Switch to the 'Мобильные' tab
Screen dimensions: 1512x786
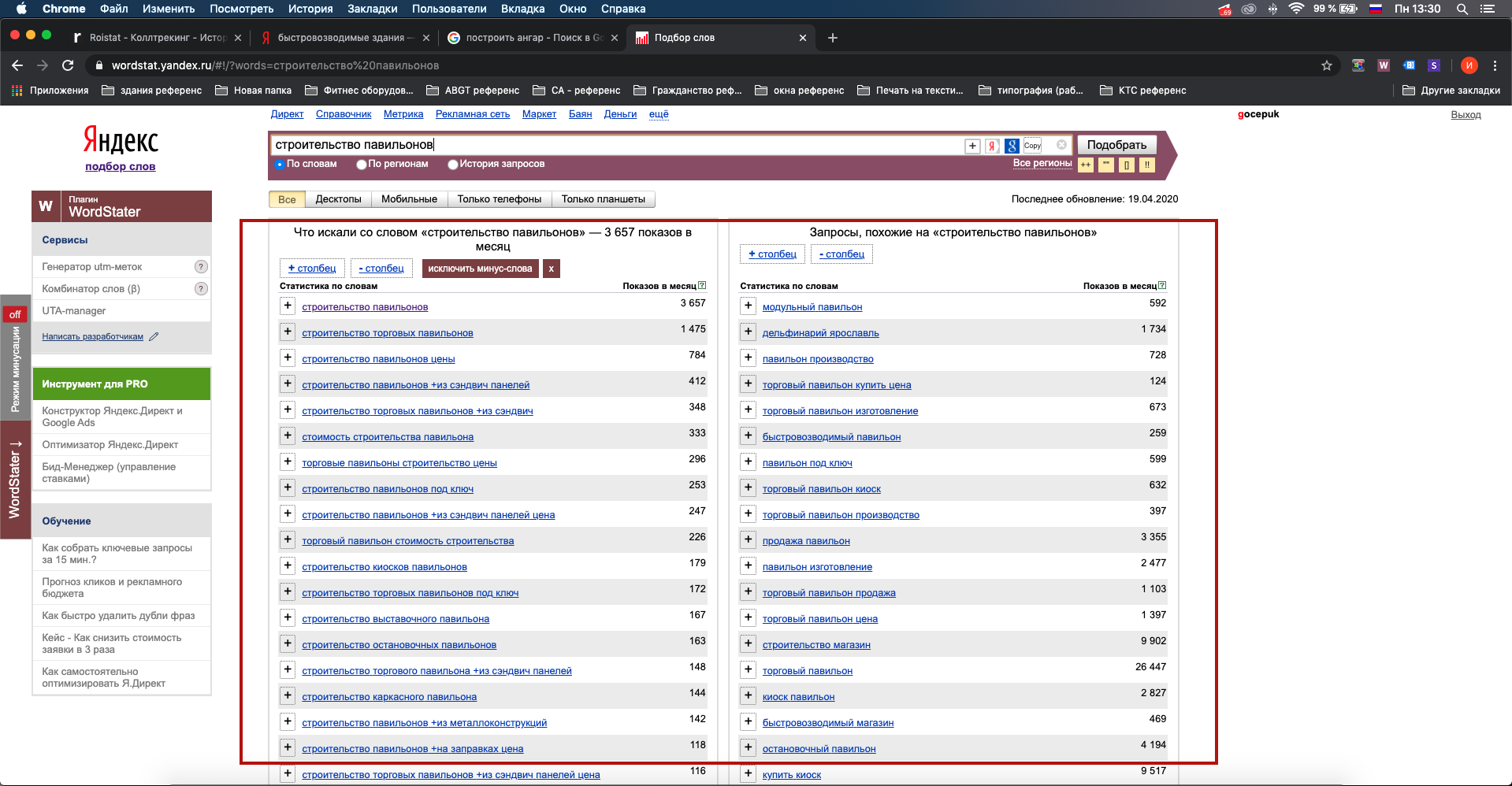[409, 199]
